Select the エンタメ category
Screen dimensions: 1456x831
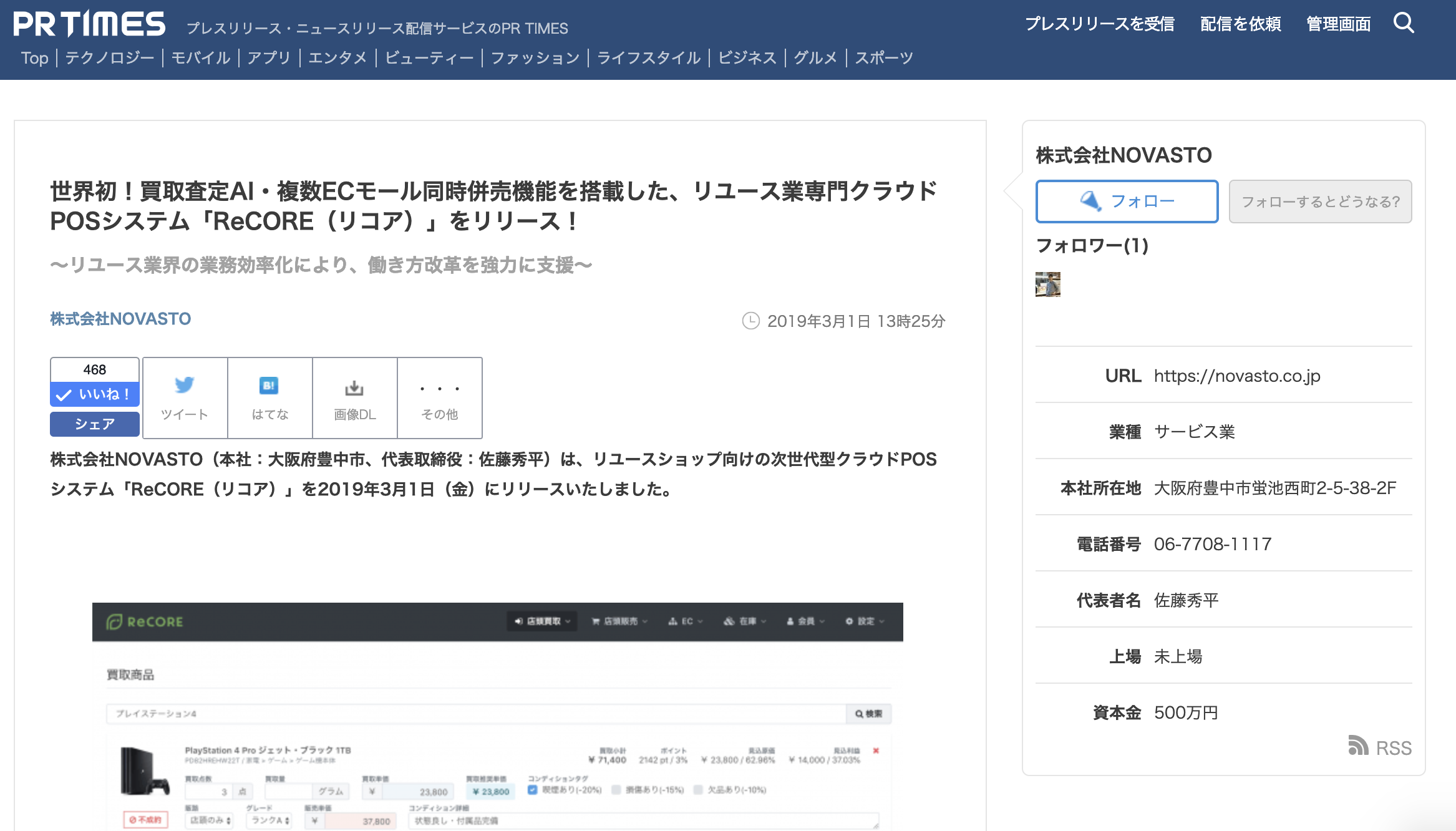pos(337,58)
